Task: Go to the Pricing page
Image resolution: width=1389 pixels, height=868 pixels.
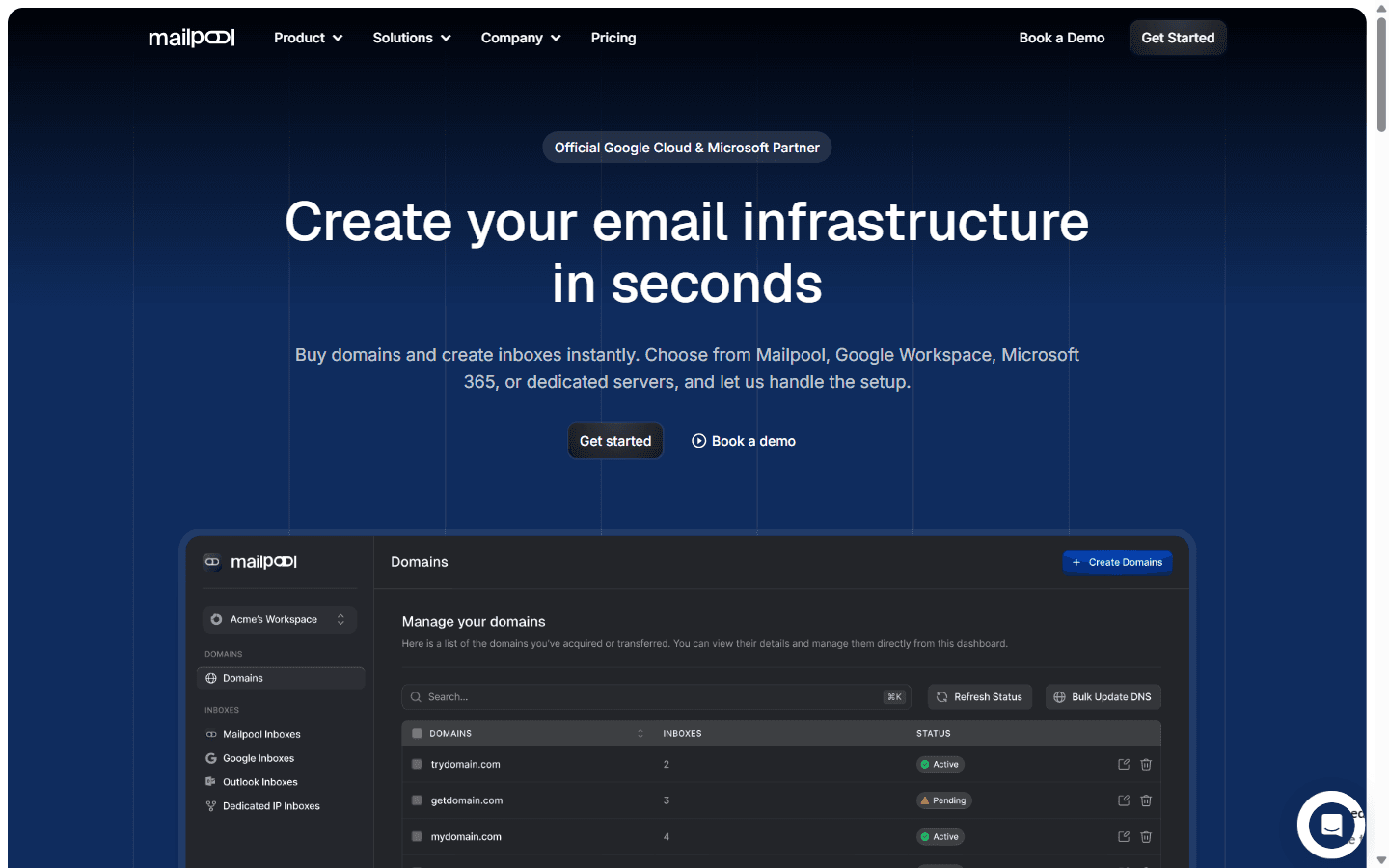Action: [x=613, y=38]
